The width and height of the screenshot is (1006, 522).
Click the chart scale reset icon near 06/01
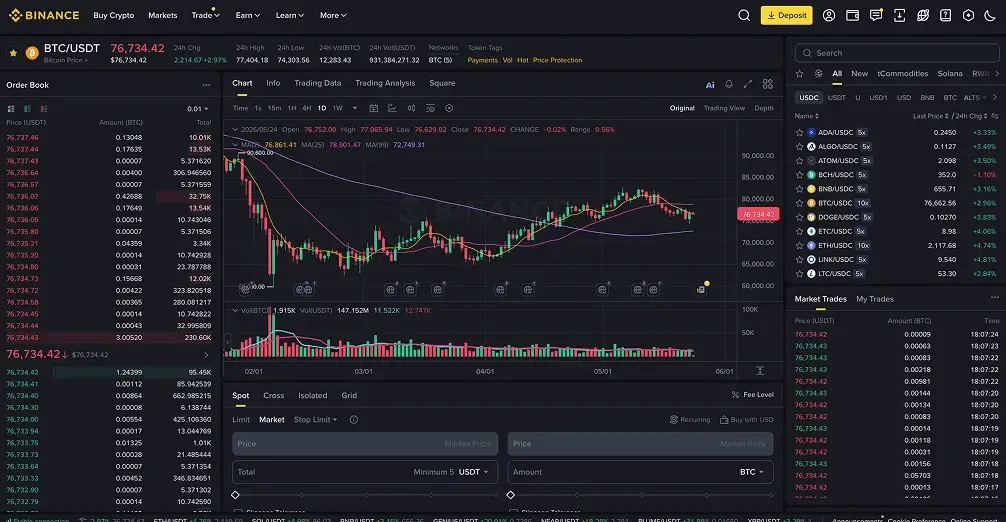click(x=760, y=371)
